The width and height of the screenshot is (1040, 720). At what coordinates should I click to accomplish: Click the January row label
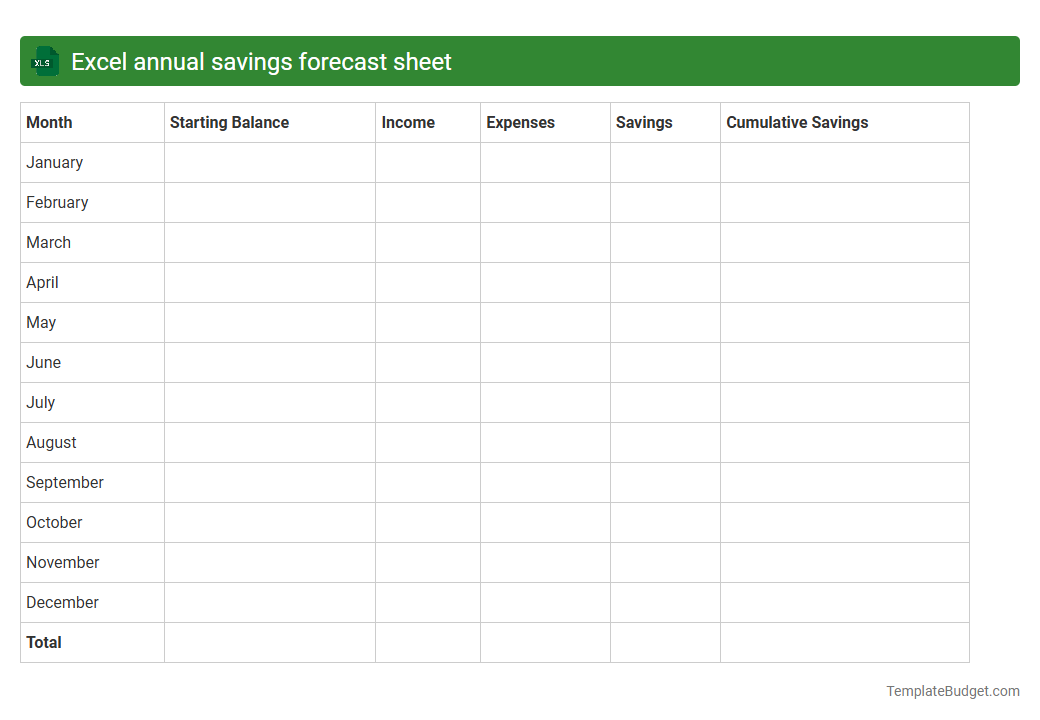pyautogui.click(x=54, y=162)
